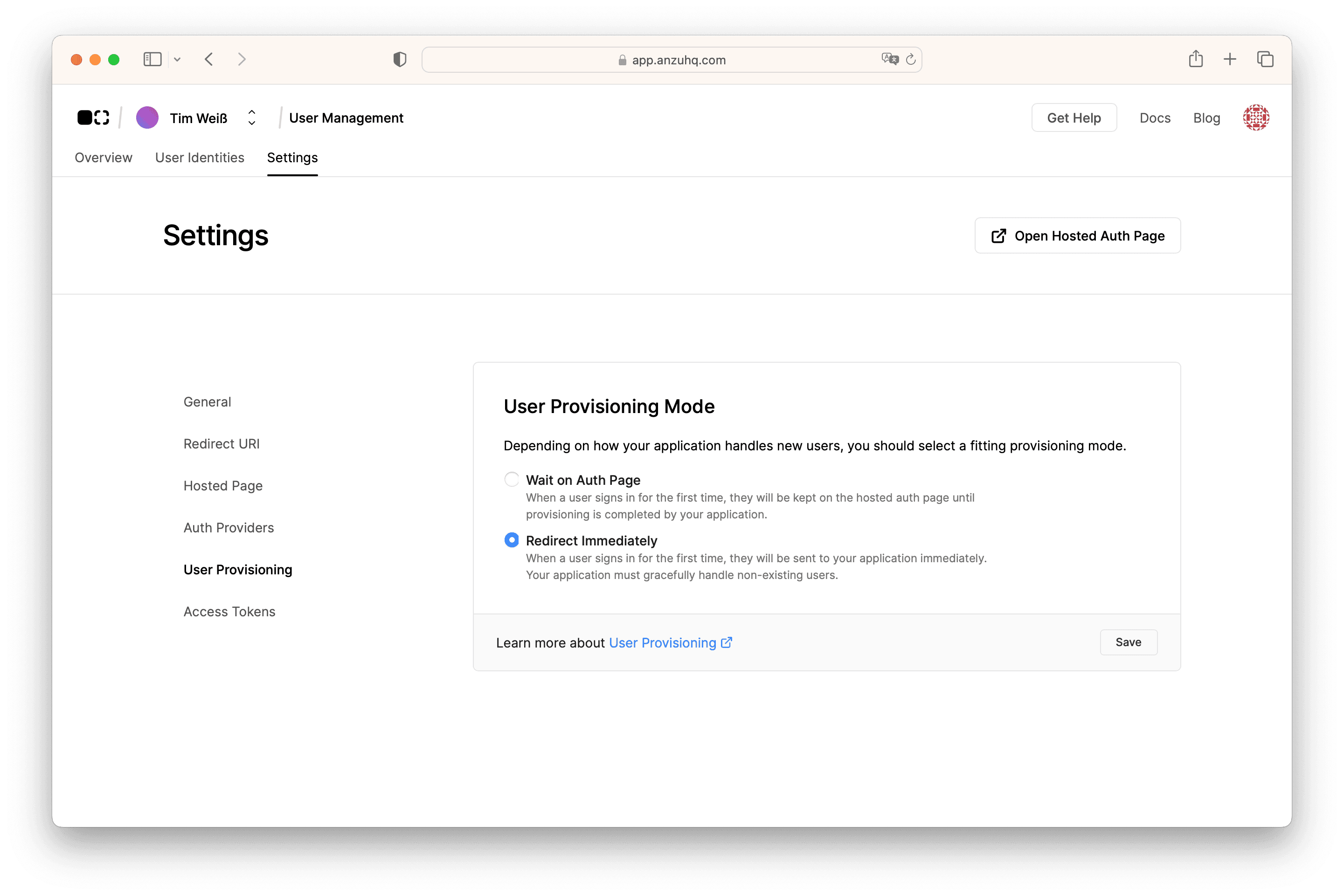Close the Safari window with red button
This screenshot has width=1344, height=896.
(76, 59)
